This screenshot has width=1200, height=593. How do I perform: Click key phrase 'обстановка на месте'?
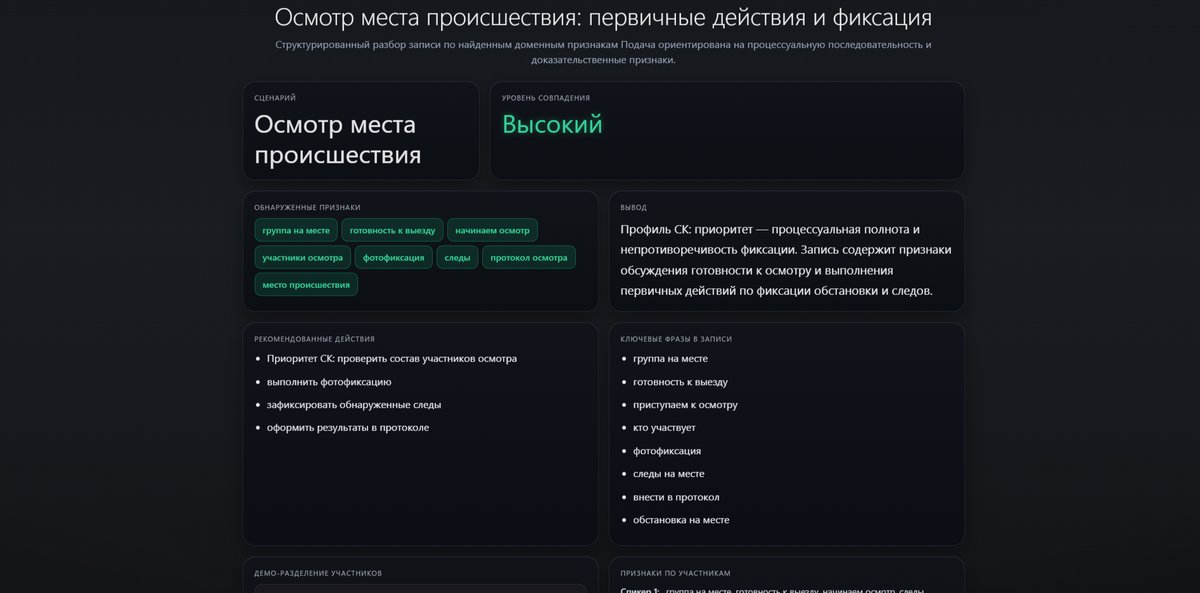click(681, 520)
